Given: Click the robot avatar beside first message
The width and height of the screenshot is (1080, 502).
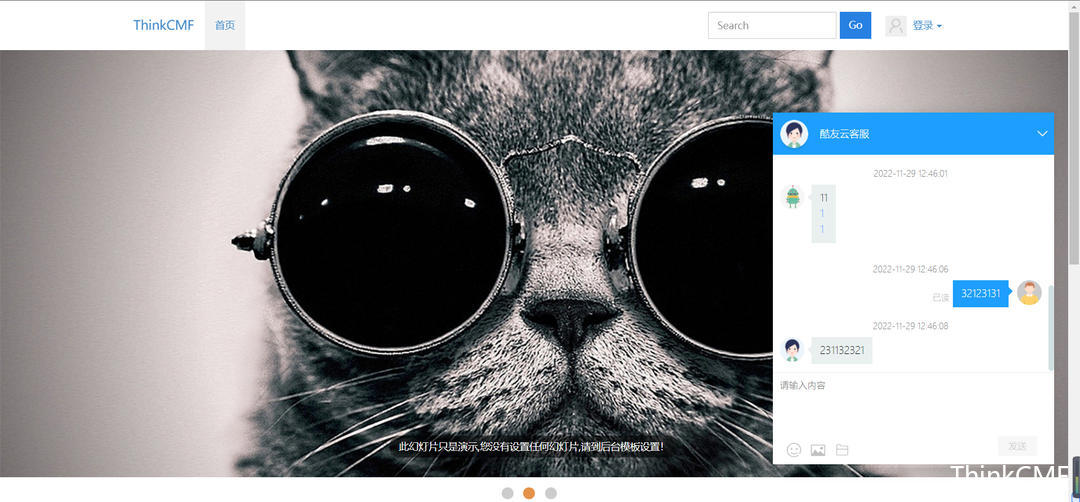Looking at the screenshot, I should tap(793, 197).
